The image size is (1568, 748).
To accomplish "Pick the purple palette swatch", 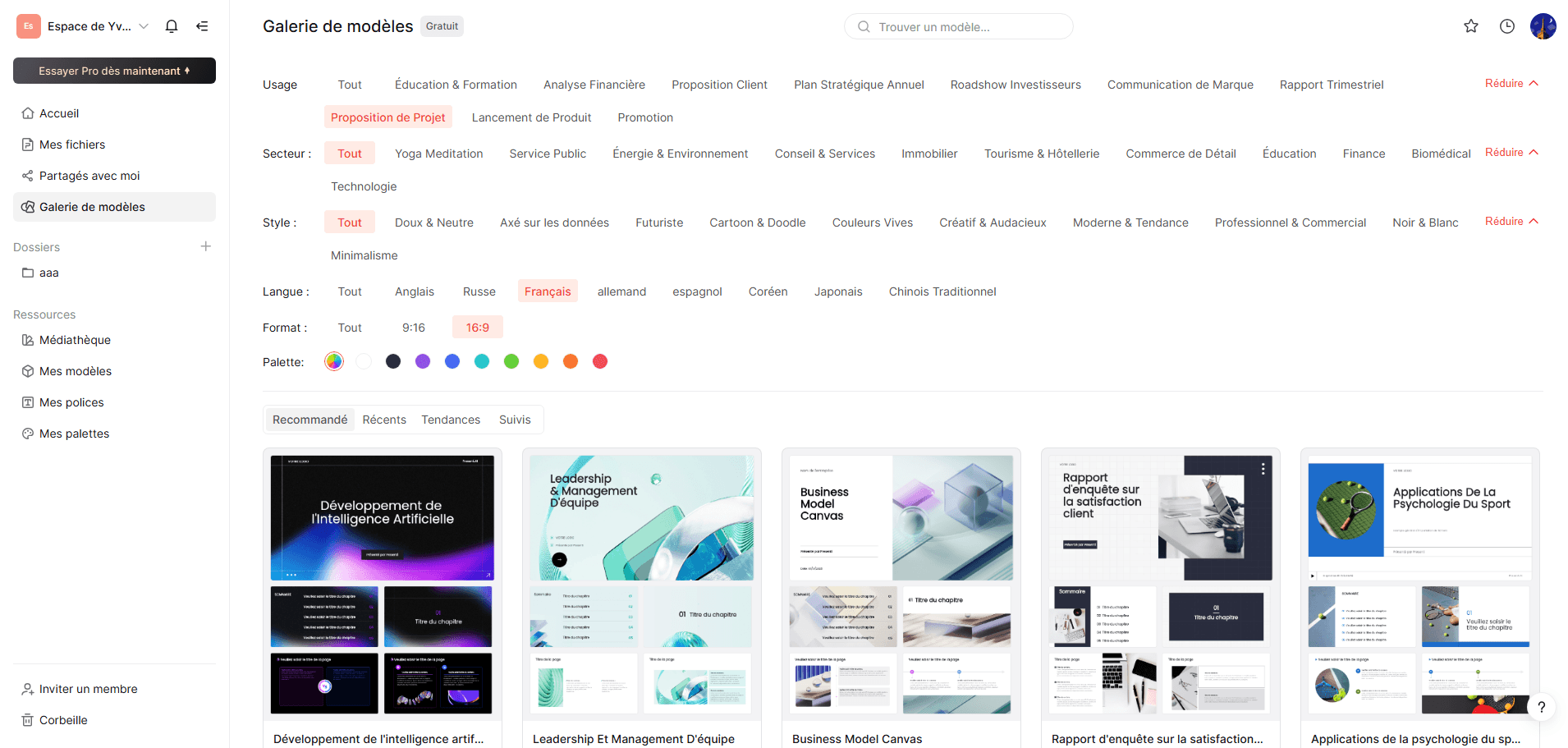I will pos(423,361).
